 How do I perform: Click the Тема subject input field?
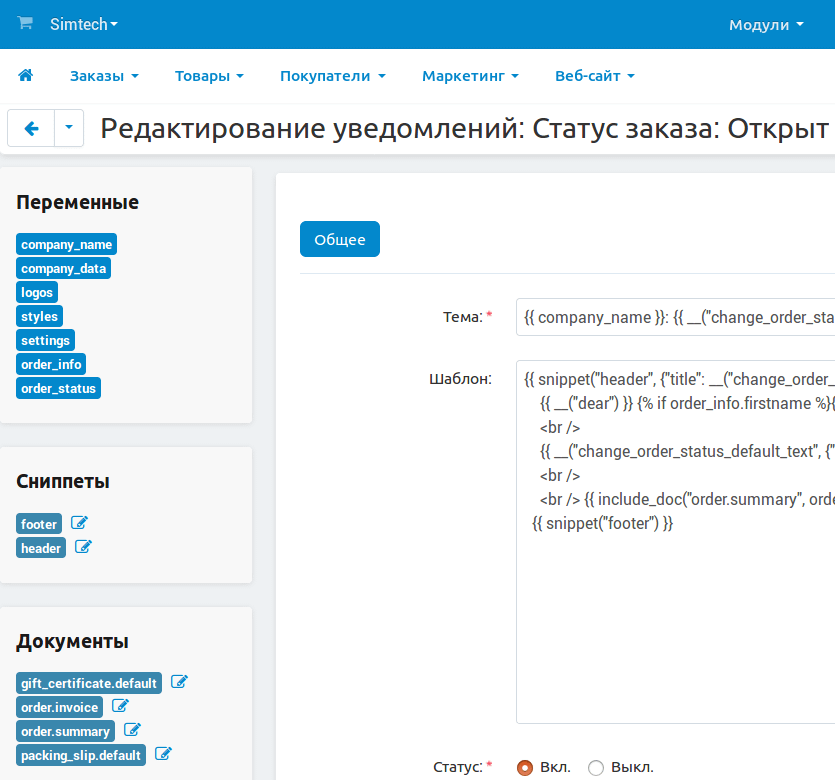(670, 316)
